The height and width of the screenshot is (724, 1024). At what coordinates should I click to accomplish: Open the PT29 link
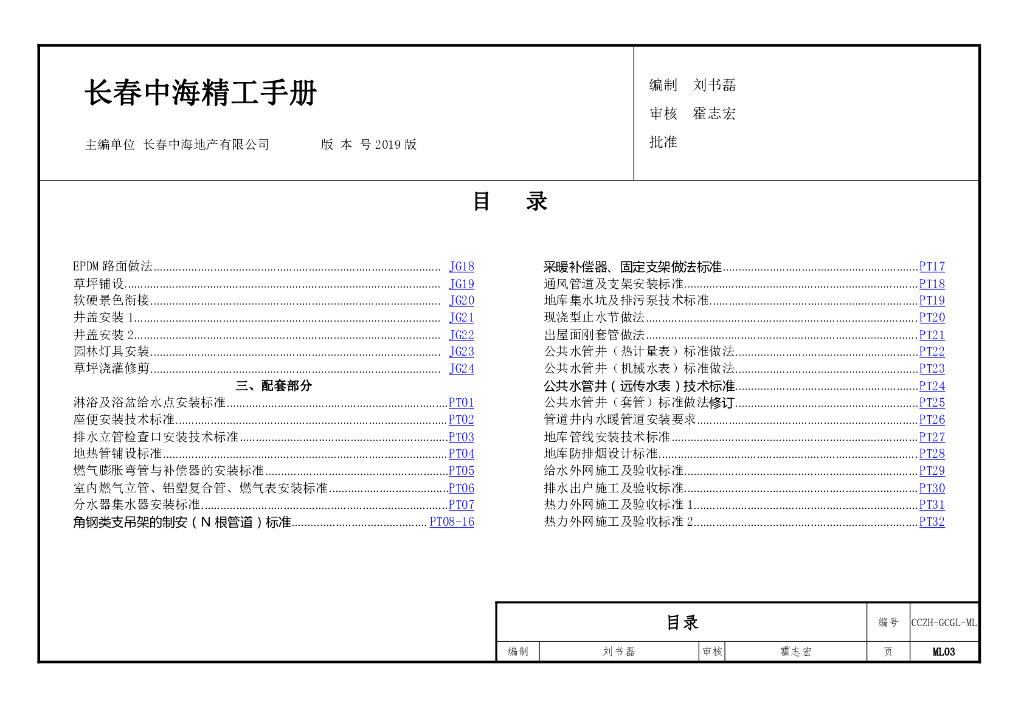coord(932,471)
